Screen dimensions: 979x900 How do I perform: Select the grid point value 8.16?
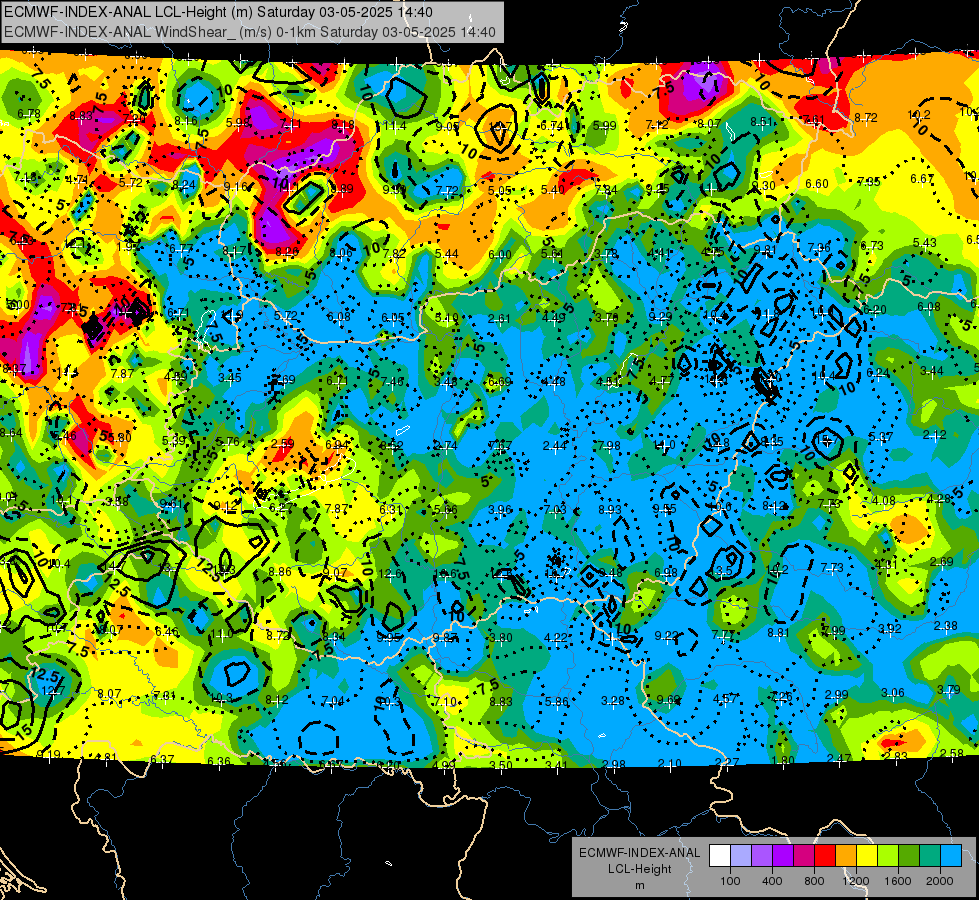click(x=186, y=121)
